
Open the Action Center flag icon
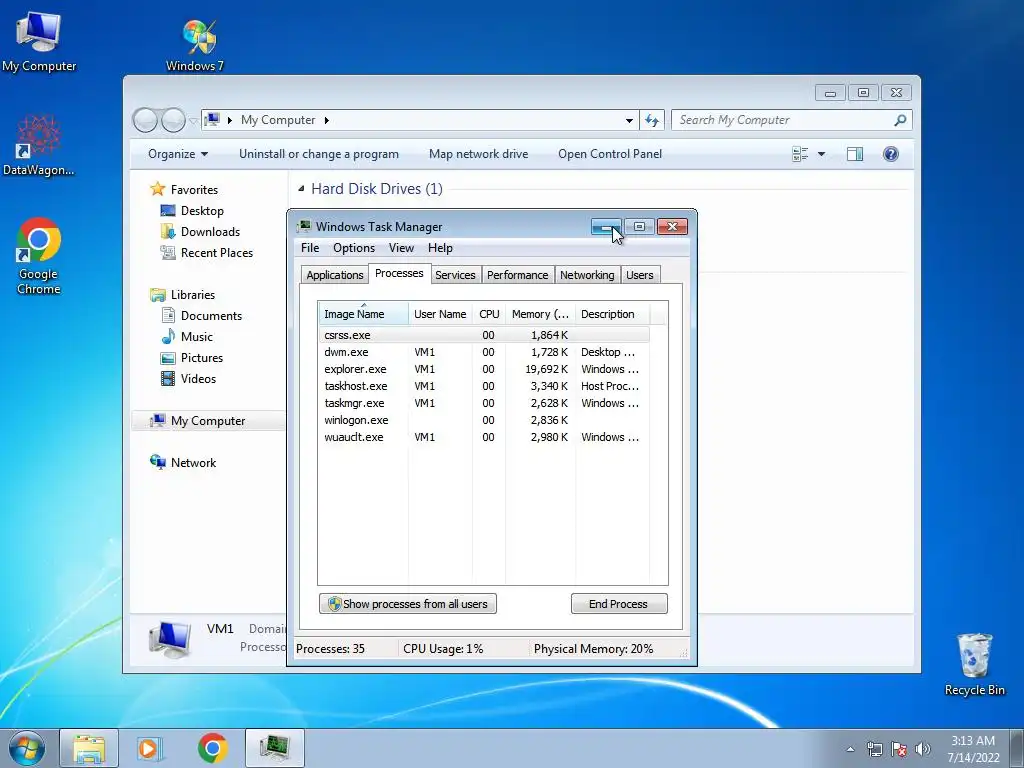click(x=899, y=749)
